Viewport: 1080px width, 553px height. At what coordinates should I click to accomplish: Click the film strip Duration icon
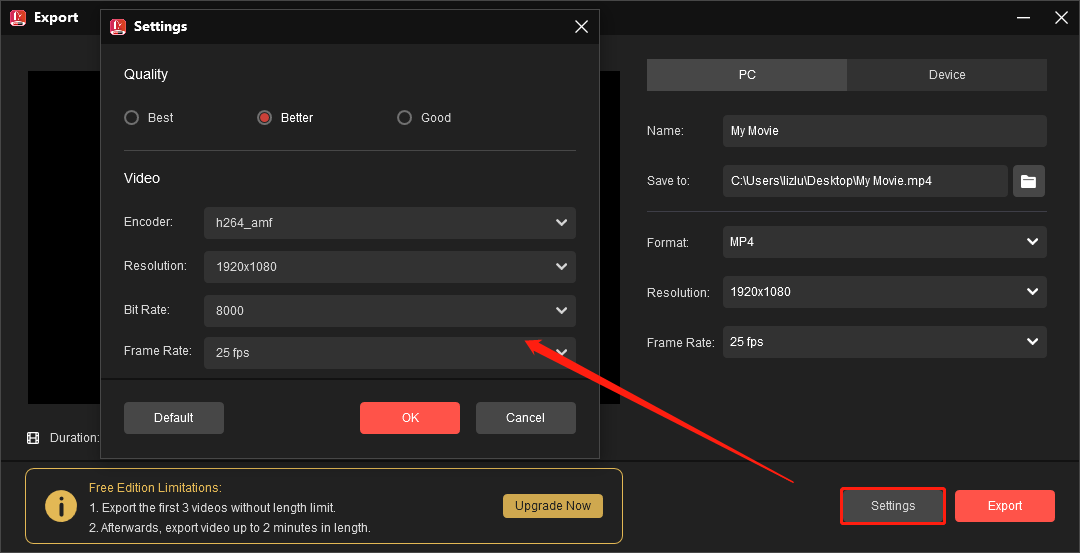pos(33,437)
